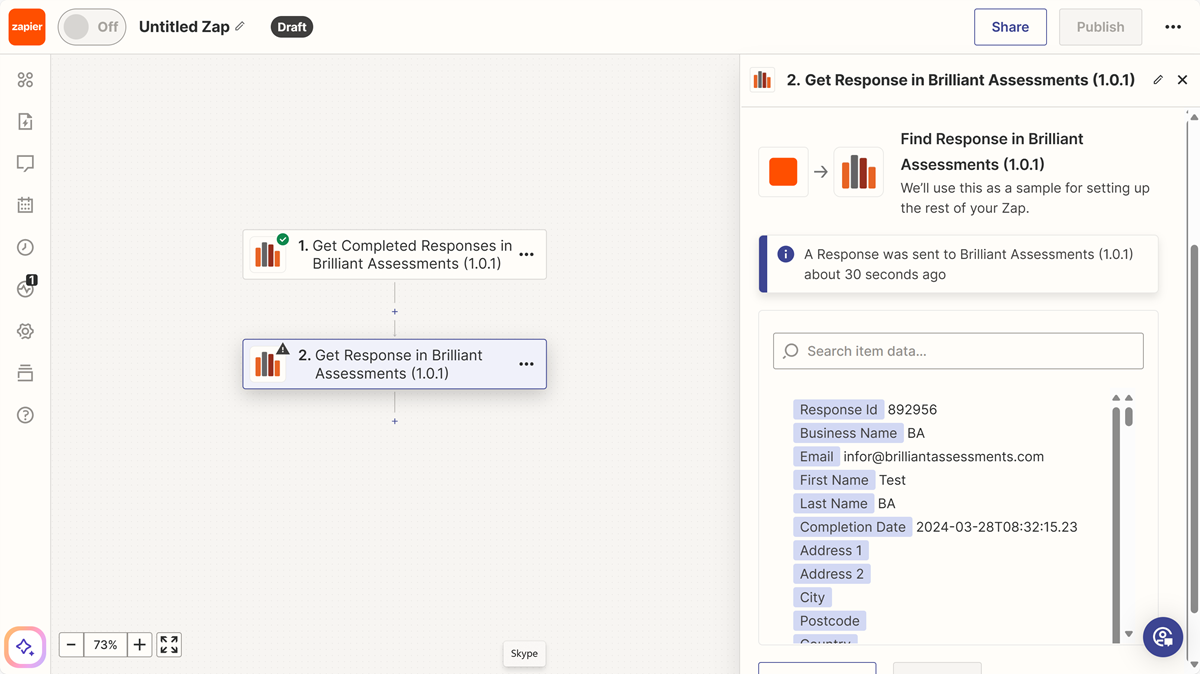The height and width of the screenshot is (674, 1200).
Task: Expand options for step 1 via ellipsis
Action: coord(527,254)
